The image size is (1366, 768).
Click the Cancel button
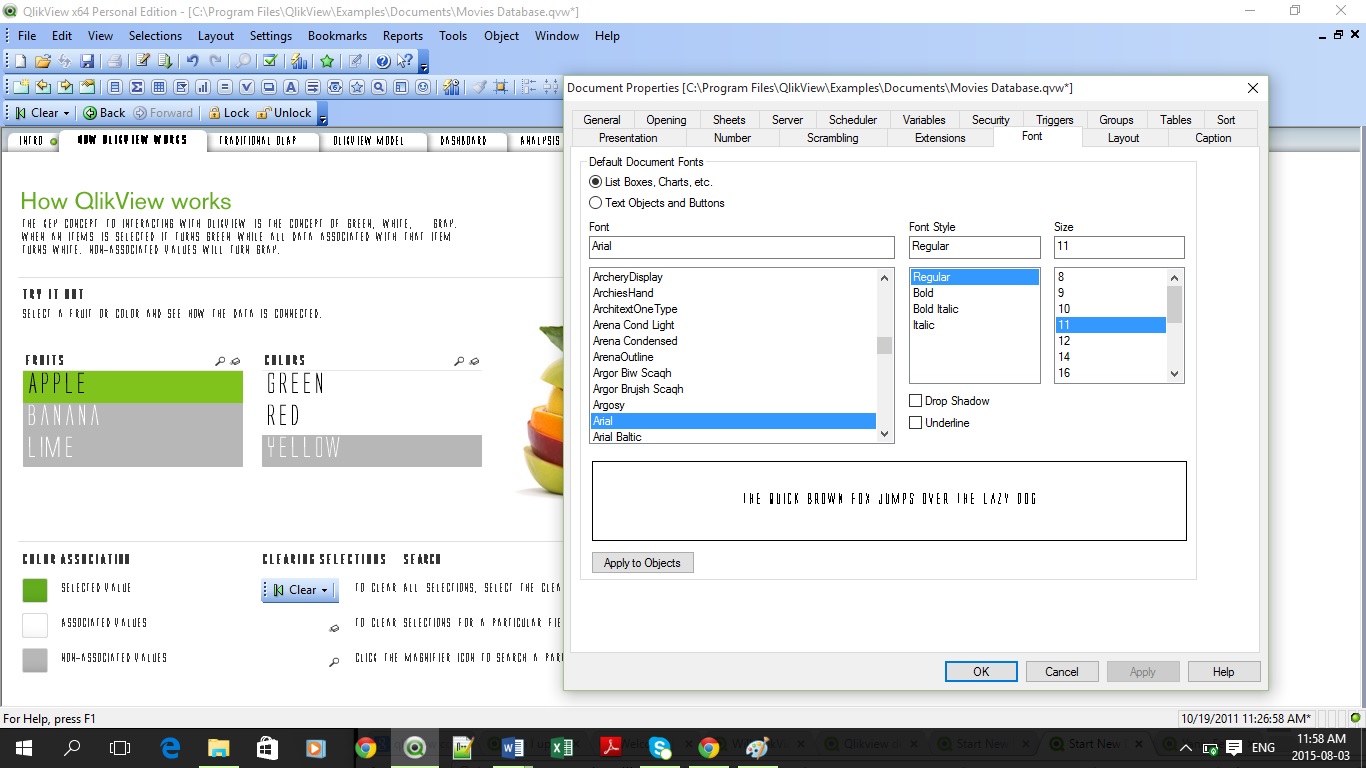(1062, 672)
